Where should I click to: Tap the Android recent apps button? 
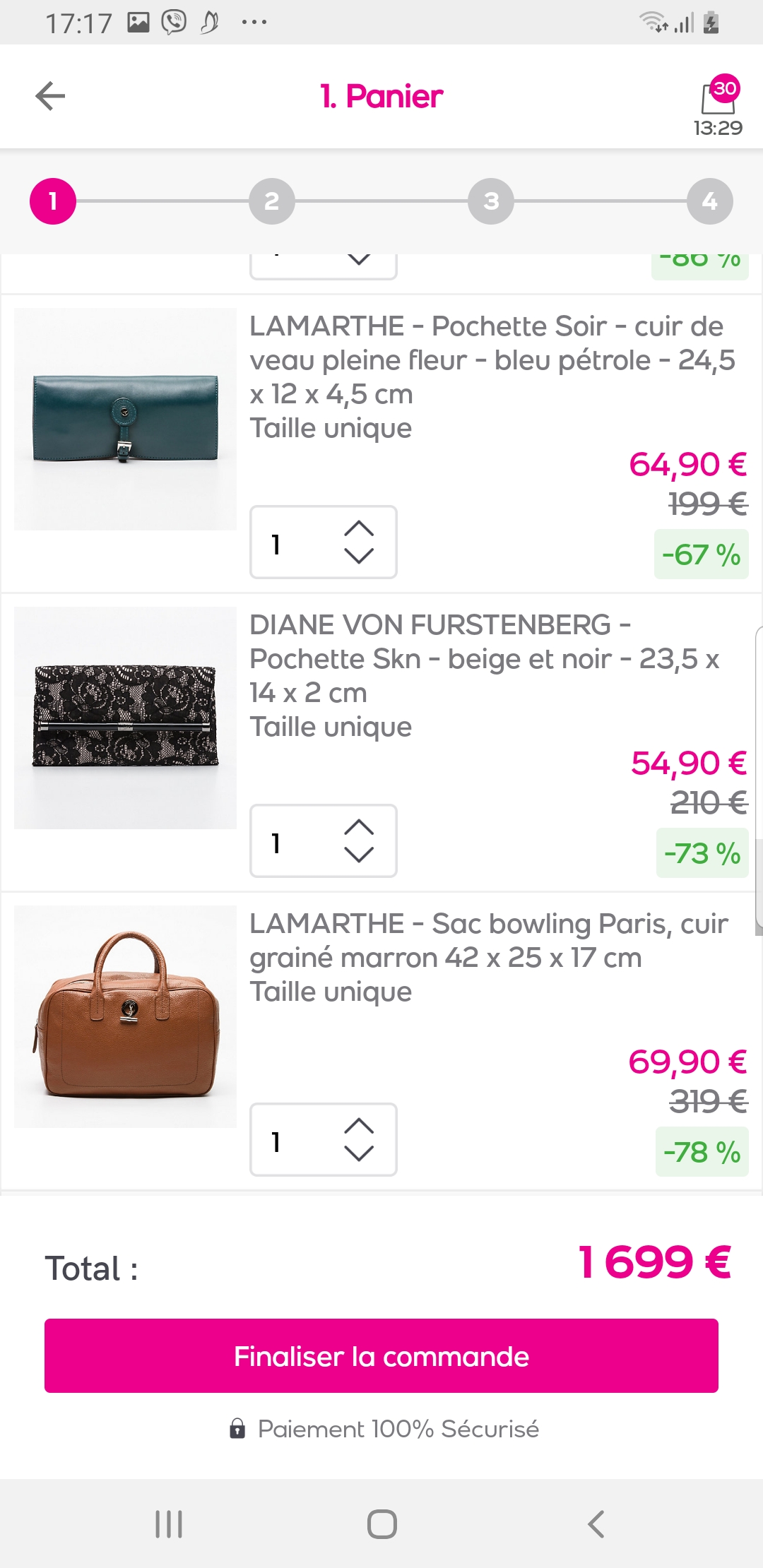[169, 1524]
